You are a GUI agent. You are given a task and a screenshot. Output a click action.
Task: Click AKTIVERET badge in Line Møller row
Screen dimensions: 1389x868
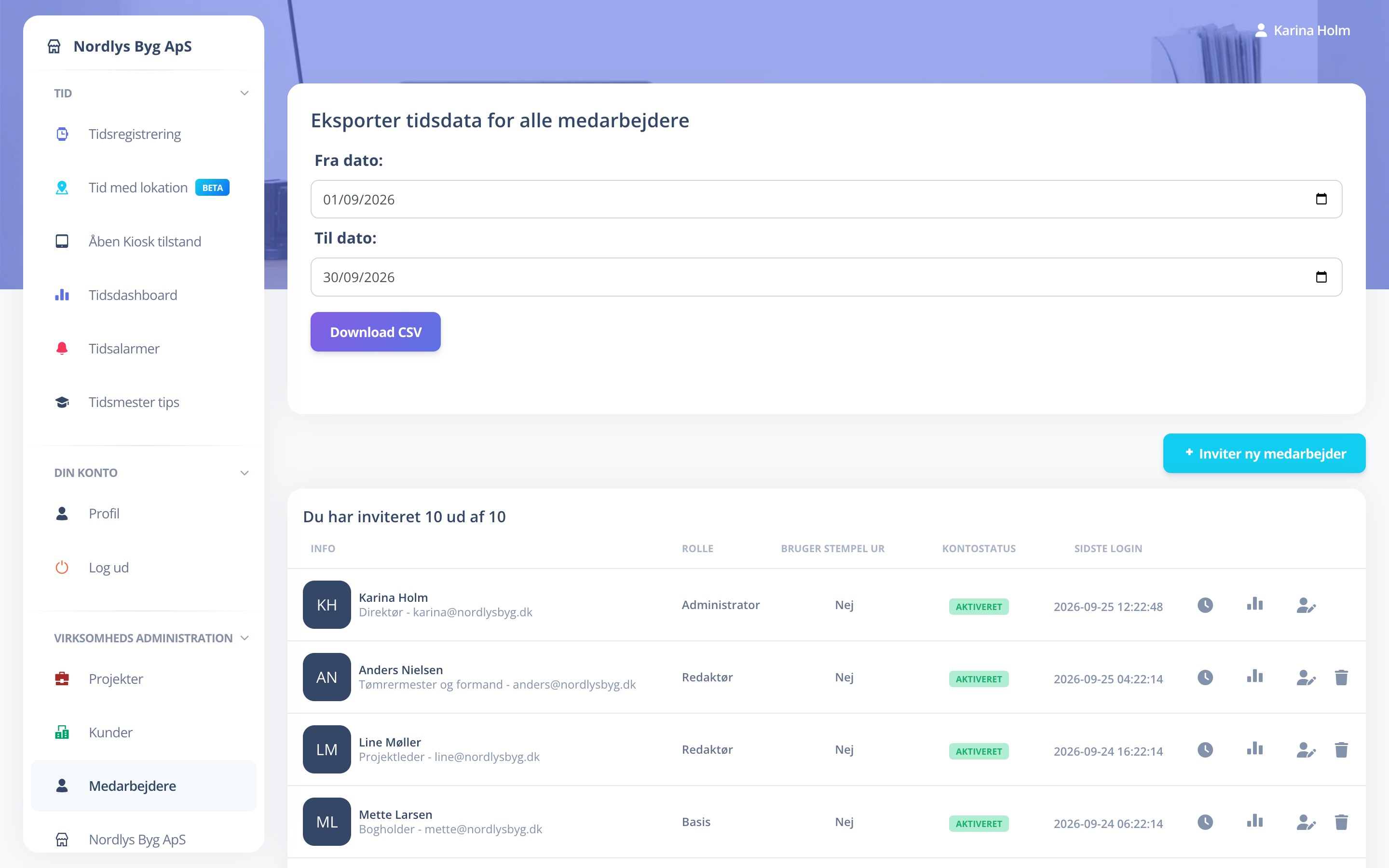click(x=979, y=751)
